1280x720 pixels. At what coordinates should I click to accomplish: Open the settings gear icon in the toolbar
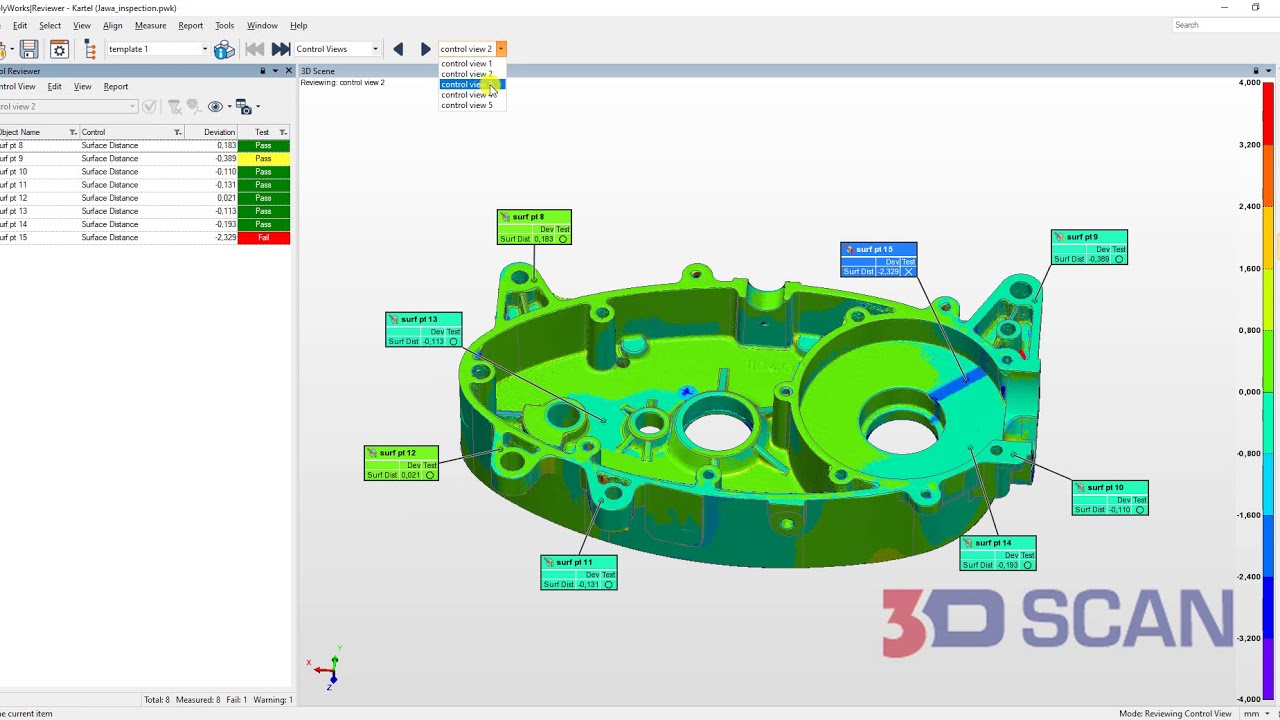click(59, 49)
